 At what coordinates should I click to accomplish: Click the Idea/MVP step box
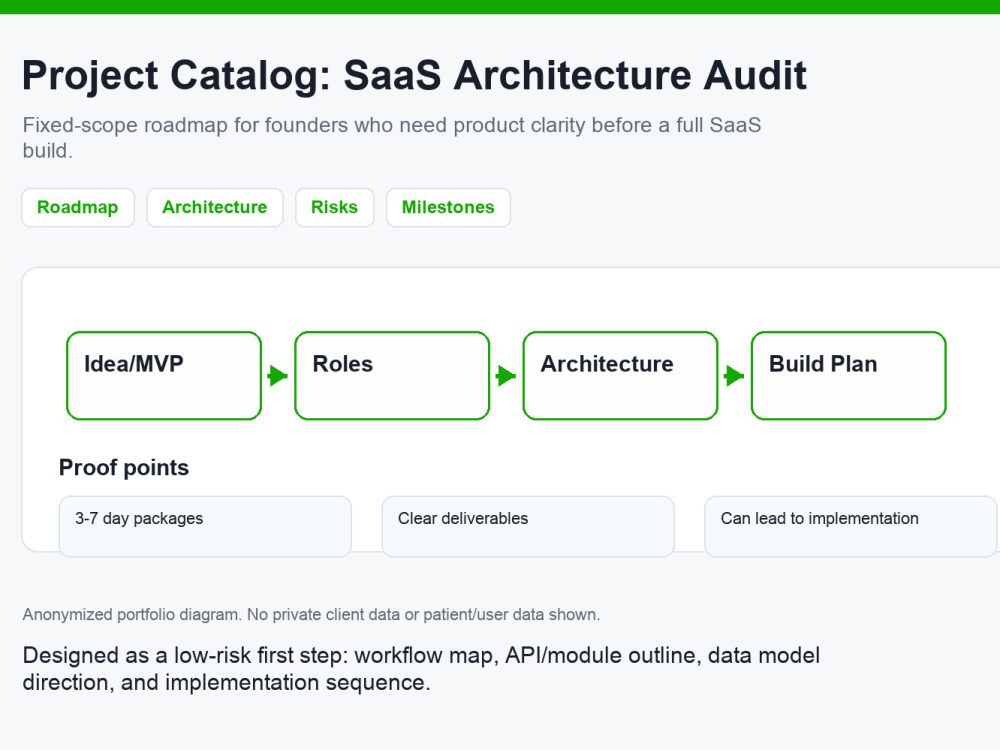[164, 376]
